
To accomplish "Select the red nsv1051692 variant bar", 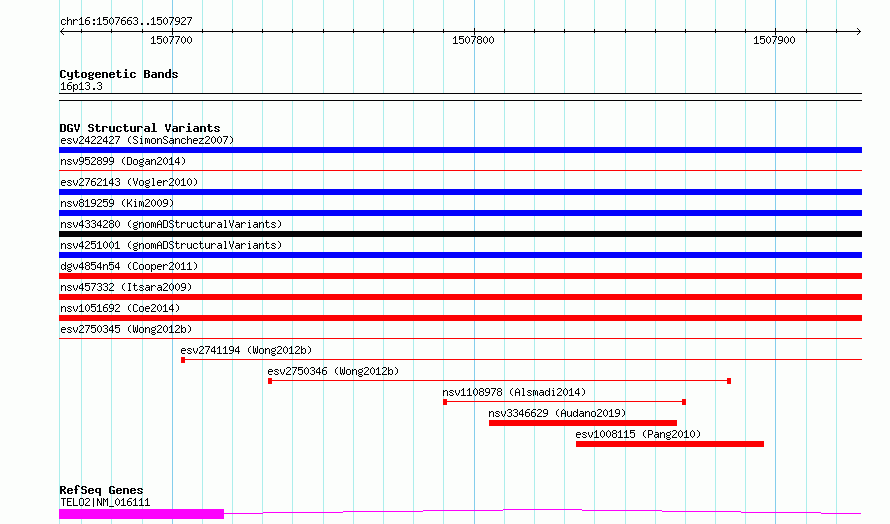I will [460, 318].
